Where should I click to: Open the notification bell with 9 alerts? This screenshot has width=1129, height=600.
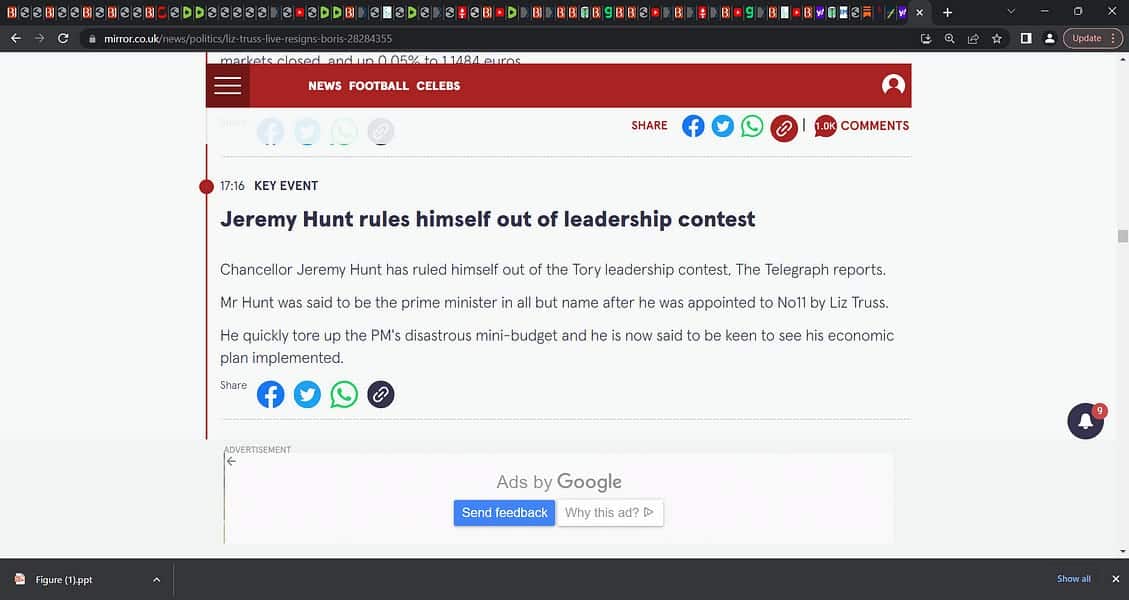[1085, 421]
